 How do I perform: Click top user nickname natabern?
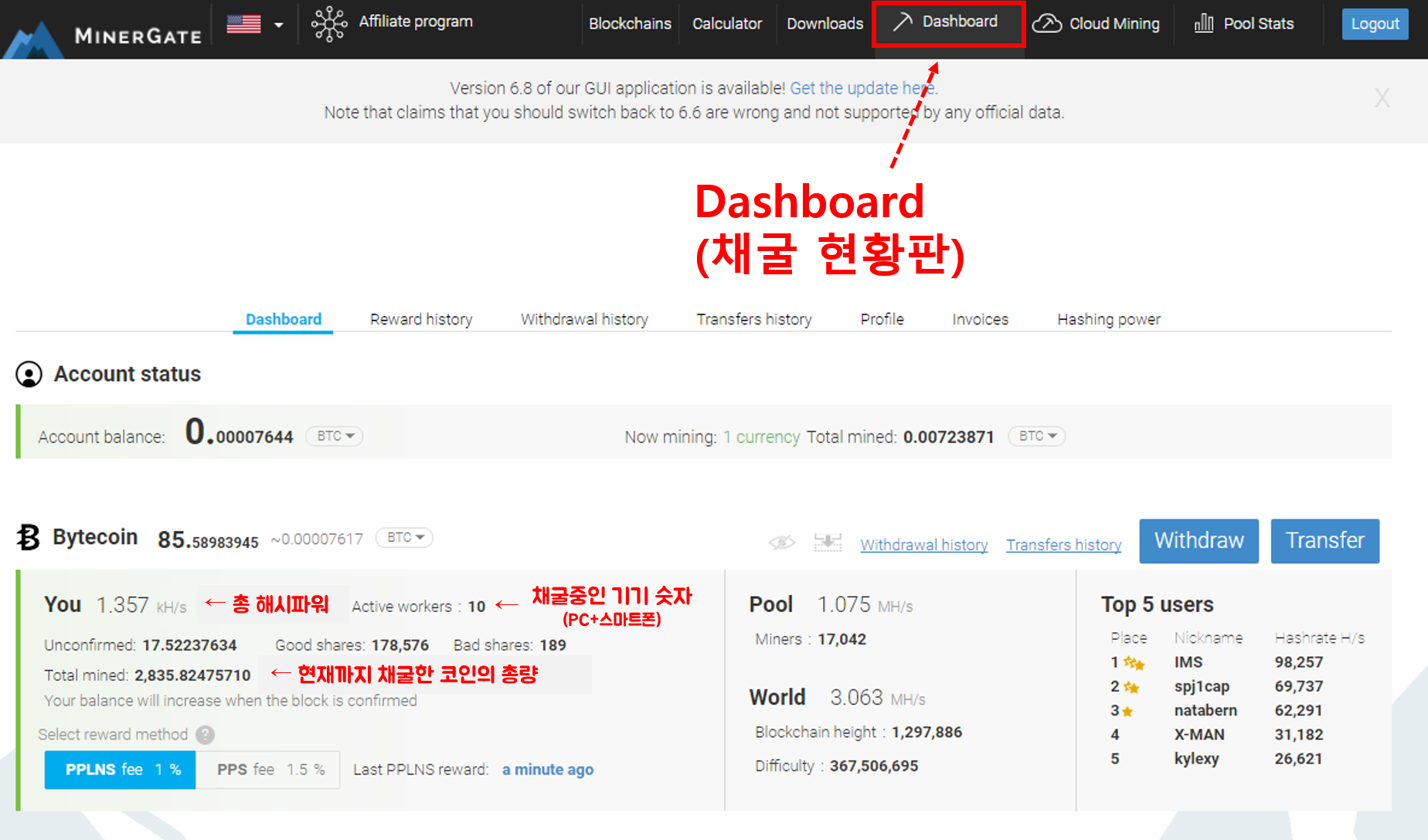tap(1205, 710)
